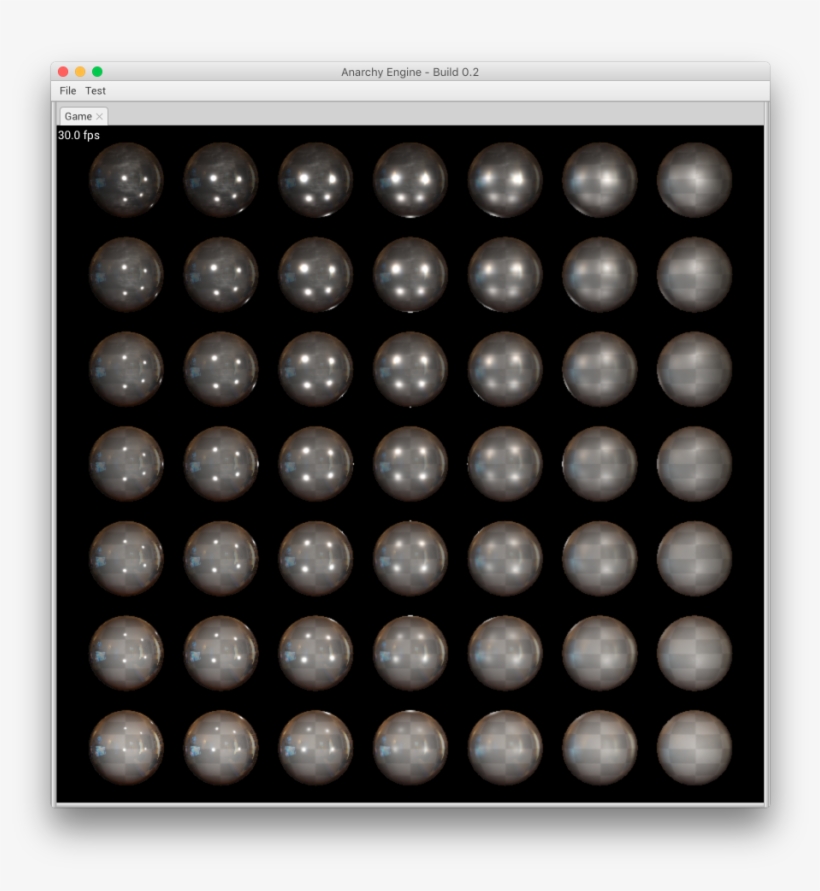
Task: Open the Test menu
Action: click(95, 89)
